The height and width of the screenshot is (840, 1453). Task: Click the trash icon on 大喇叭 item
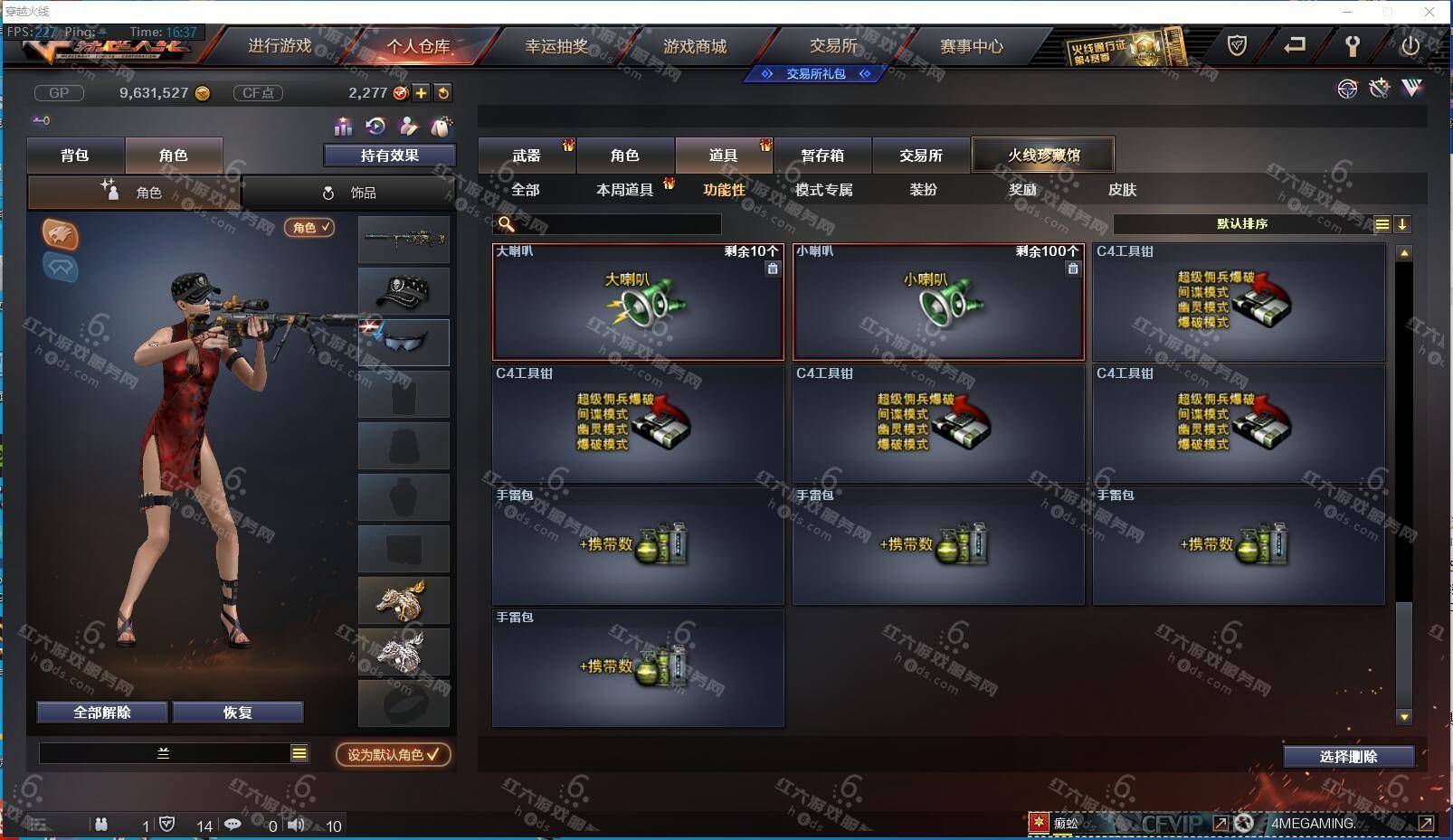[773, 269]
